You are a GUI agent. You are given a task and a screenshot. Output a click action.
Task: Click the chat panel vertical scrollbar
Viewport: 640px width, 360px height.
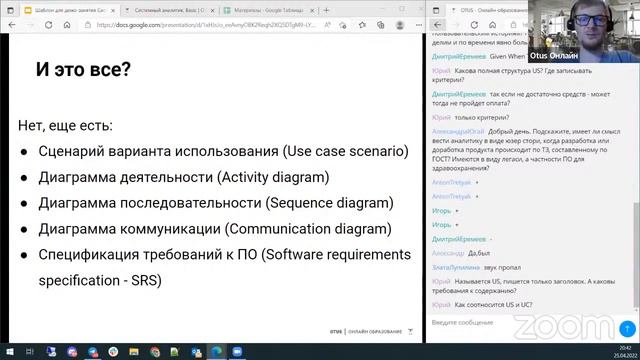pos(636,254)
